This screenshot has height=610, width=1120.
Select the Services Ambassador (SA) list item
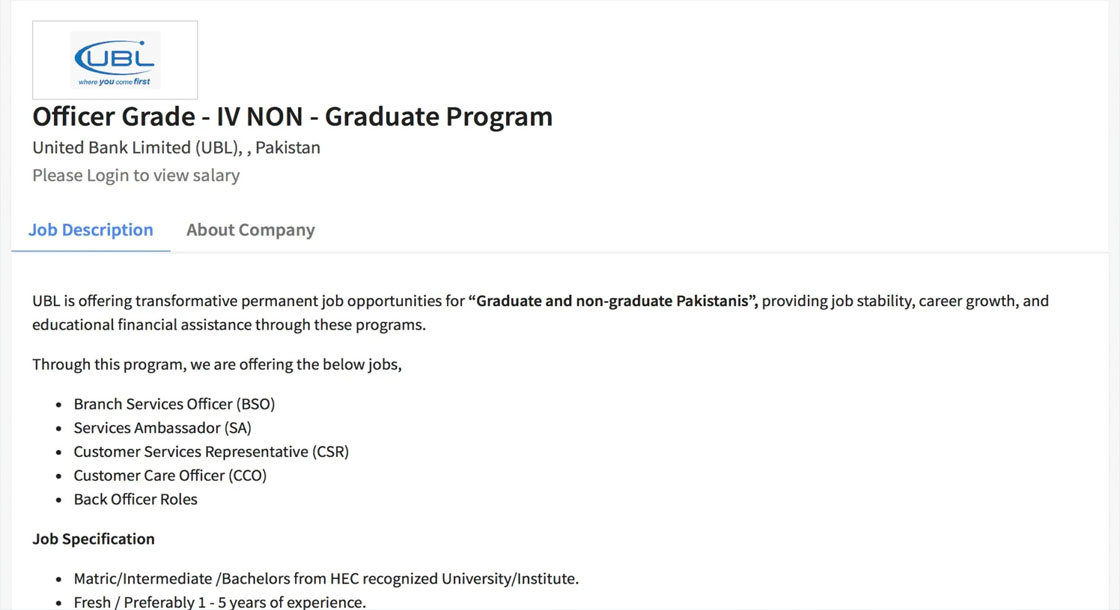[162, 428]
